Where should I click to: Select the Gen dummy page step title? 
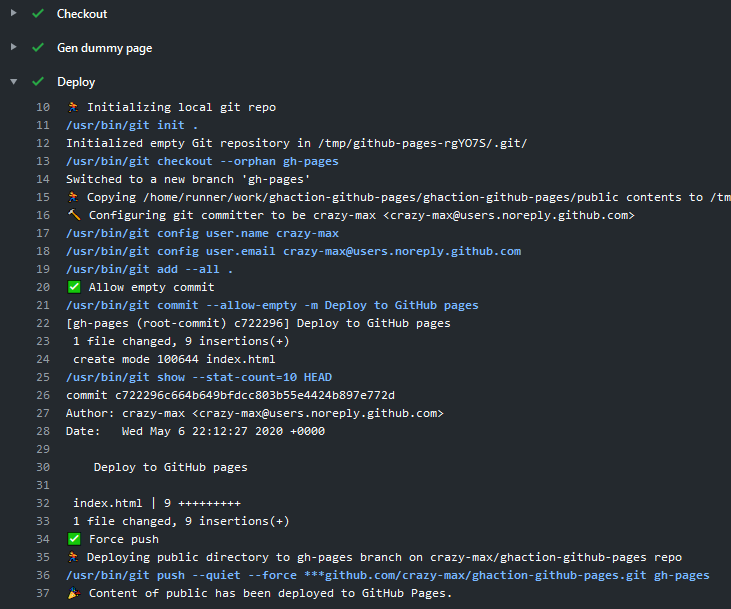tap(104, 48)
